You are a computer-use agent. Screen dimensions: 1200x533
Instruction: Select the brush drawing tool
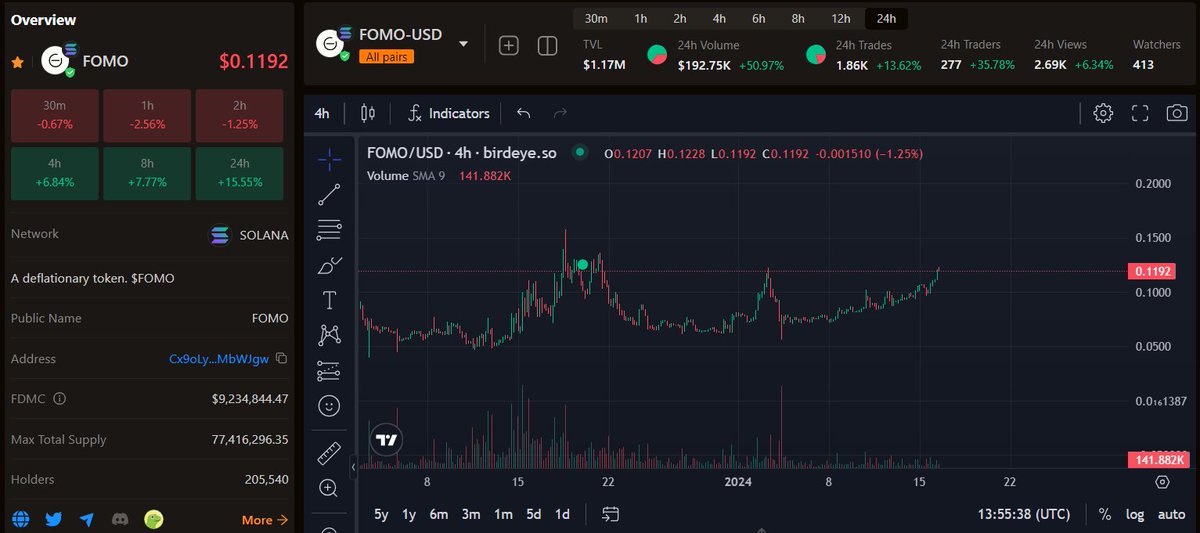[329, 265]
